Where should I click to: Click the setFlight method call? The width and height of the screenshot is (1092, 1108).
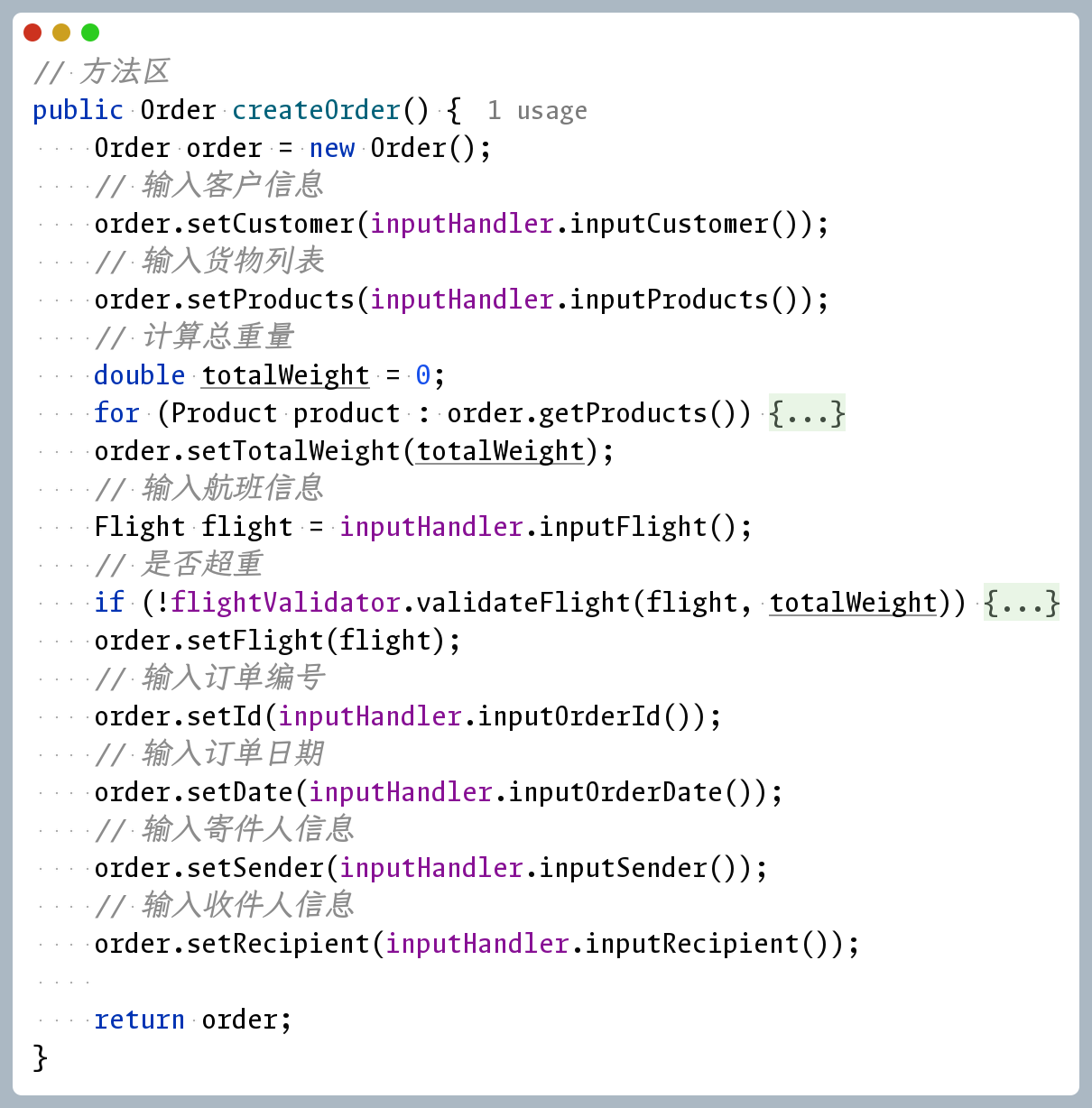[x=255, y=641]
